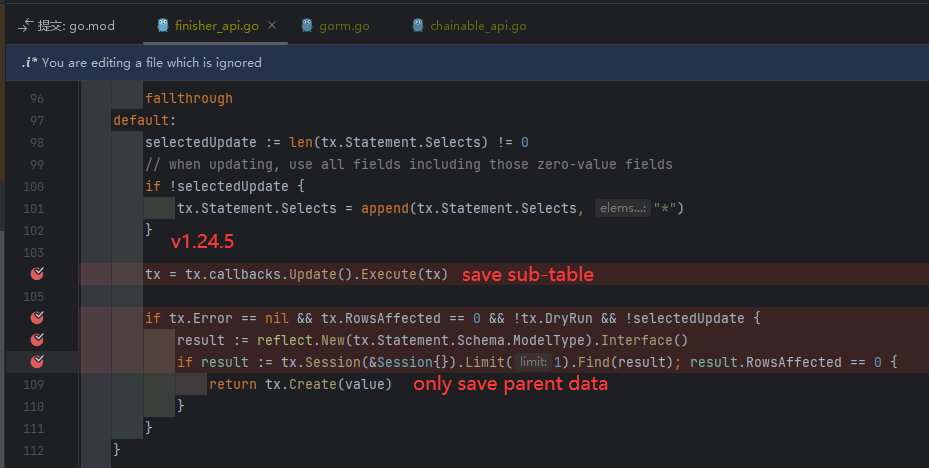
Task: Click line number 96 in the gutter
Action: [x=37, y=98]
